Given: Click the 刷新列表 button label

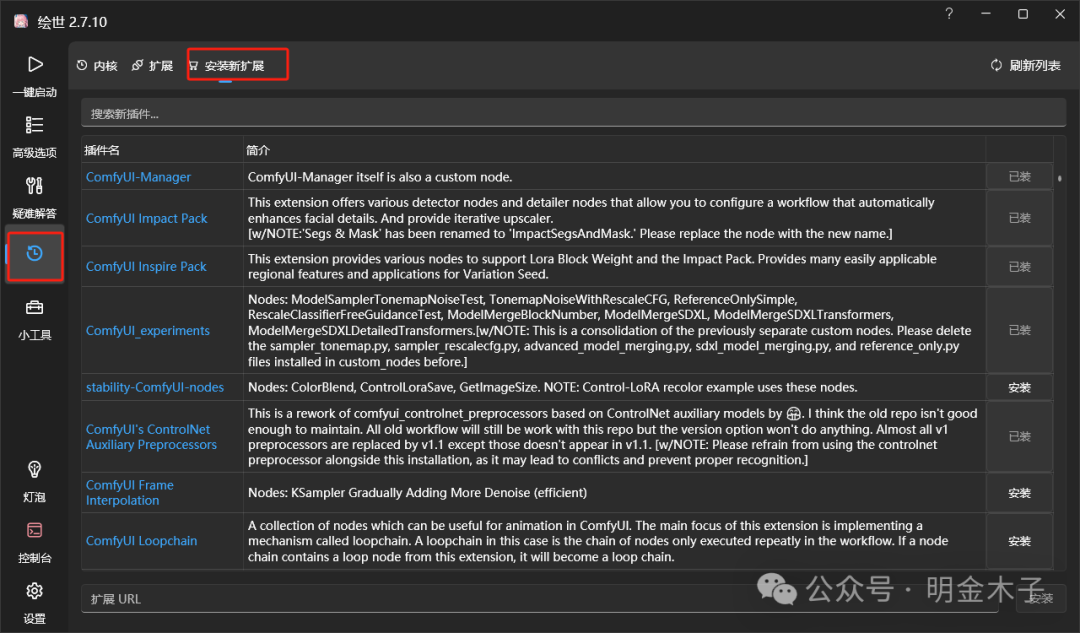Looking at the screenshot, I should point(1035,66).
